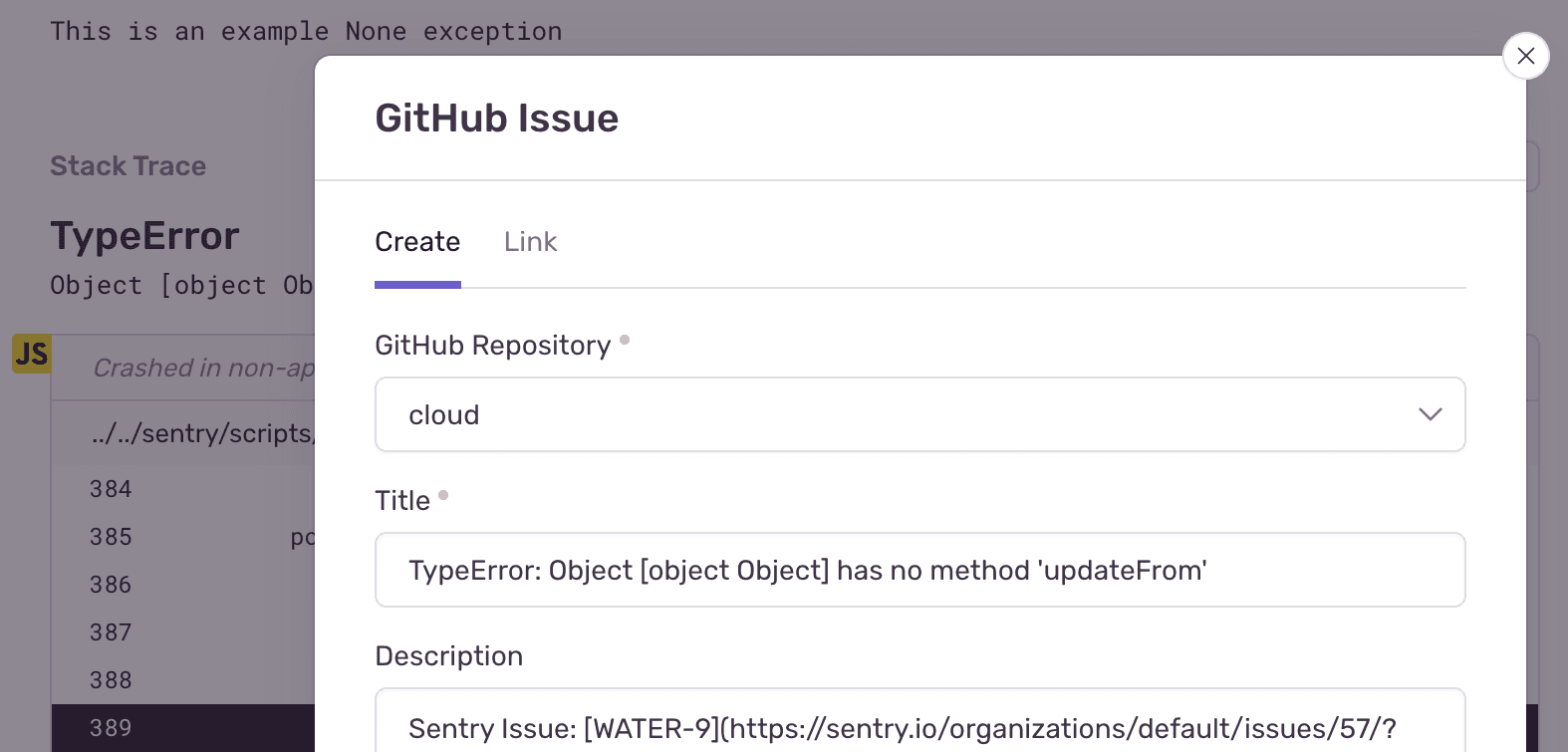This screenshot has width=1568, height=752.
Task: Click the Stack Trace section header
Action: (x=128, y=166)
